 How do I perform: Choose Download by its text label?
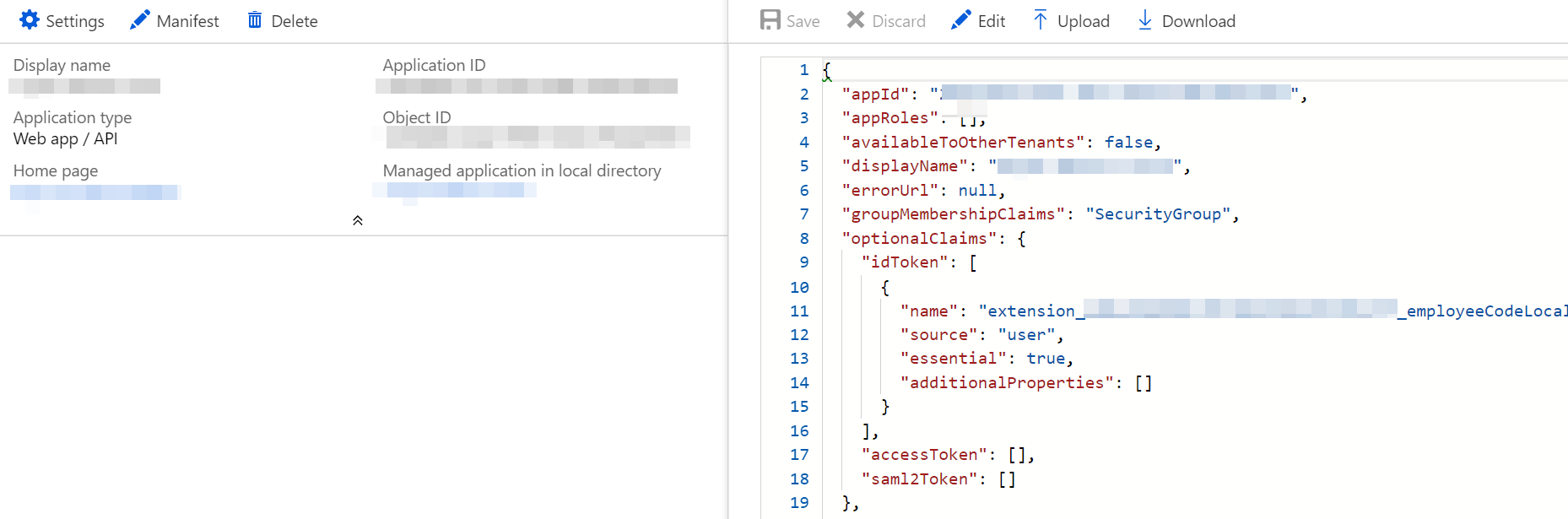pyautogui.click(x=1198, y=21)
